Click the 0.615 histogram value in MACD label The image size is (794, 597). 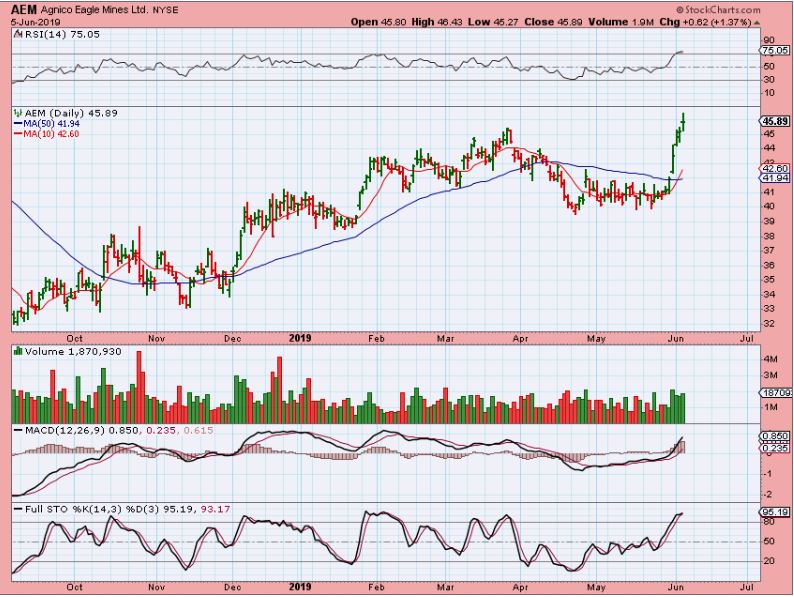198,430
